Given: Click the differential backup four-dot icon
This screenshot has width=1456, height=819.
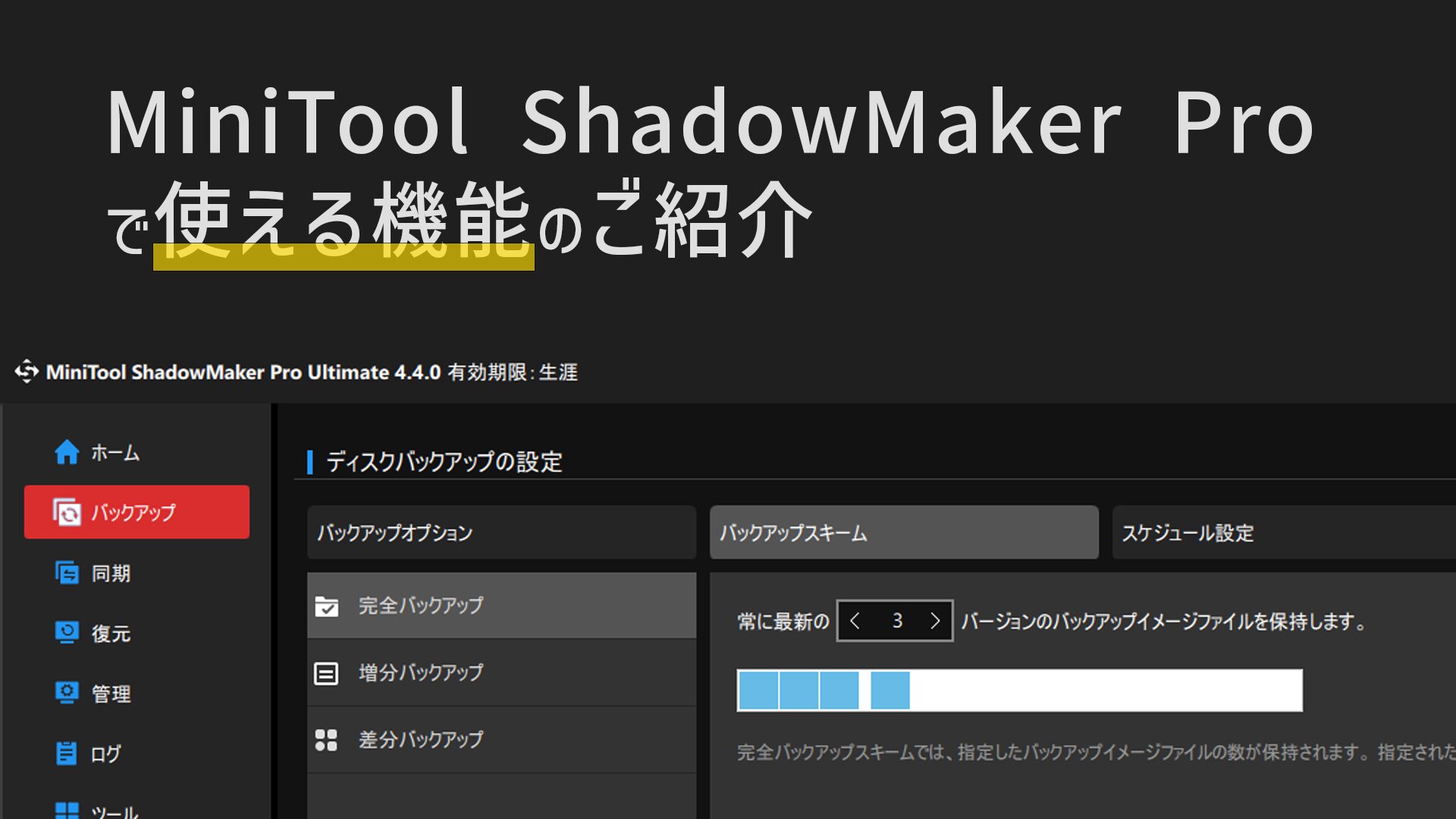Looking at the screenshot, I should (327, 739).
